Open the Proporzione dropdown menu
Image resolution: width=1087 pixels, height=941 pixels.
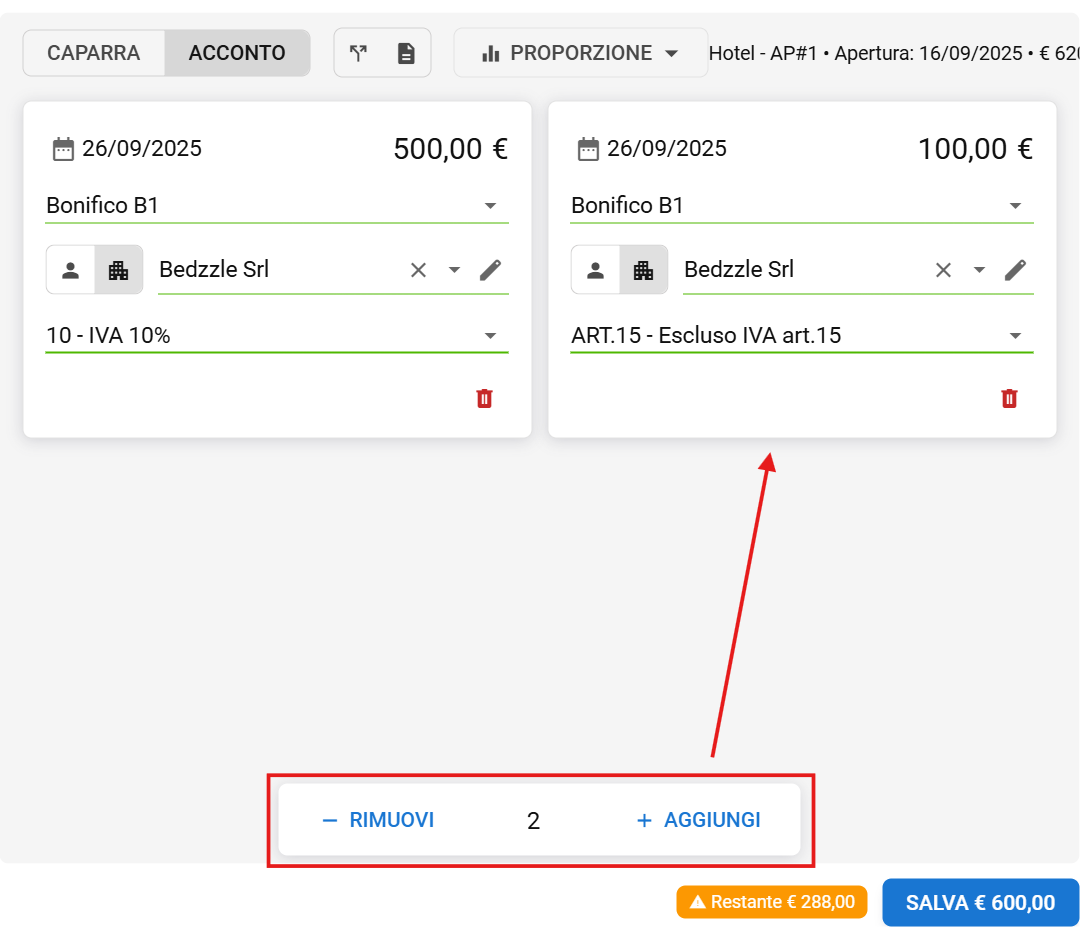coord(581,53)
